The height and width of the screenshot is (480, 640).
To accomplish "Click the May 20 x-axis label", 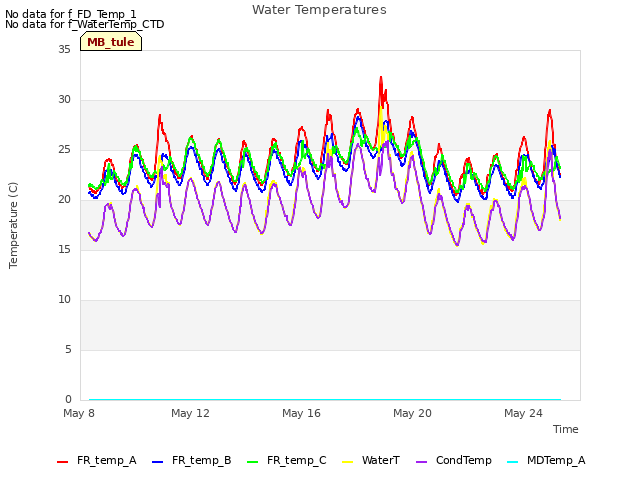I will tap(412, 413).
